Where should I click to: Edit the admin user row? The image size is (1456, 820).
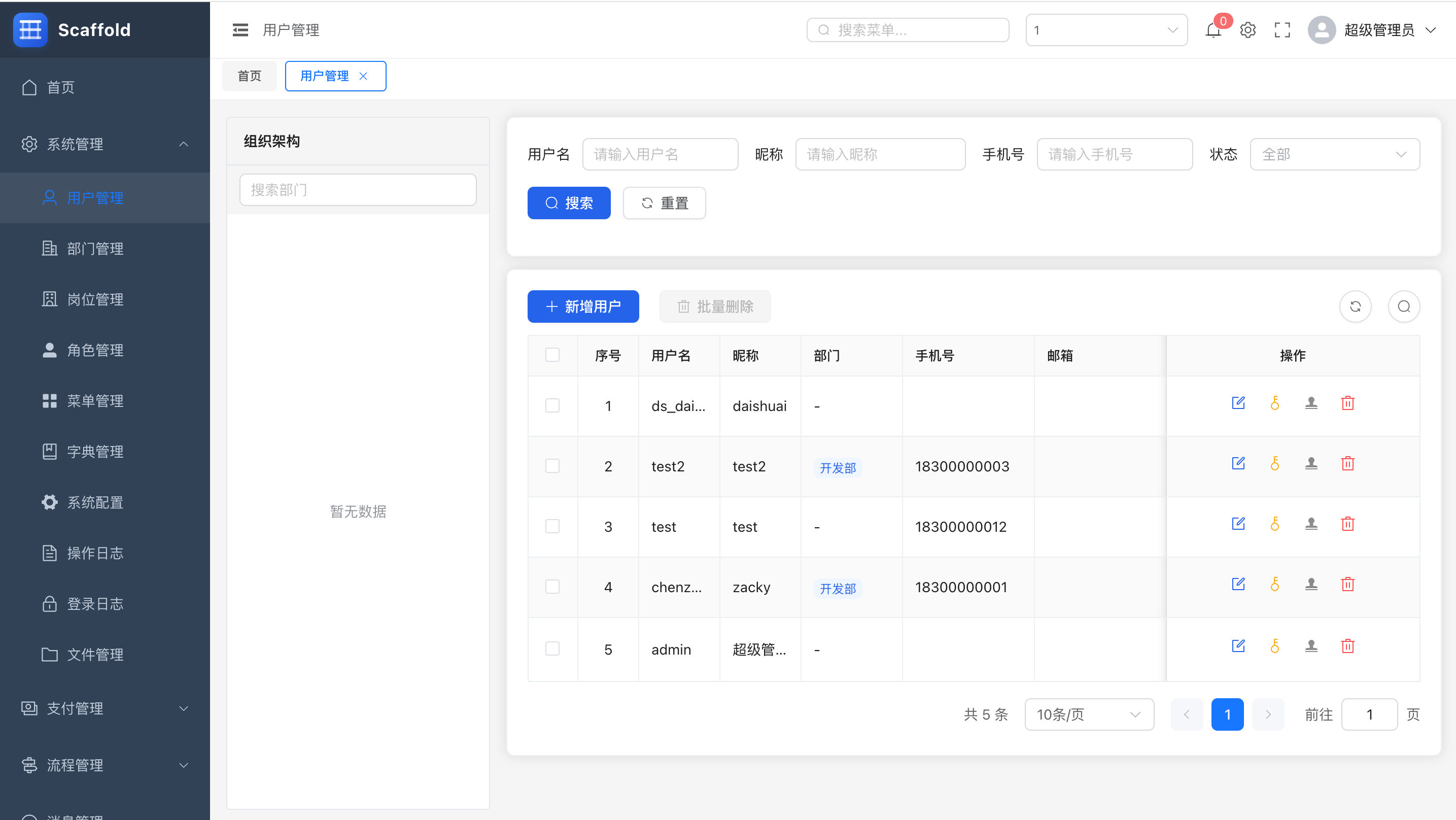pyautogui.click(x=1238, y=646)
